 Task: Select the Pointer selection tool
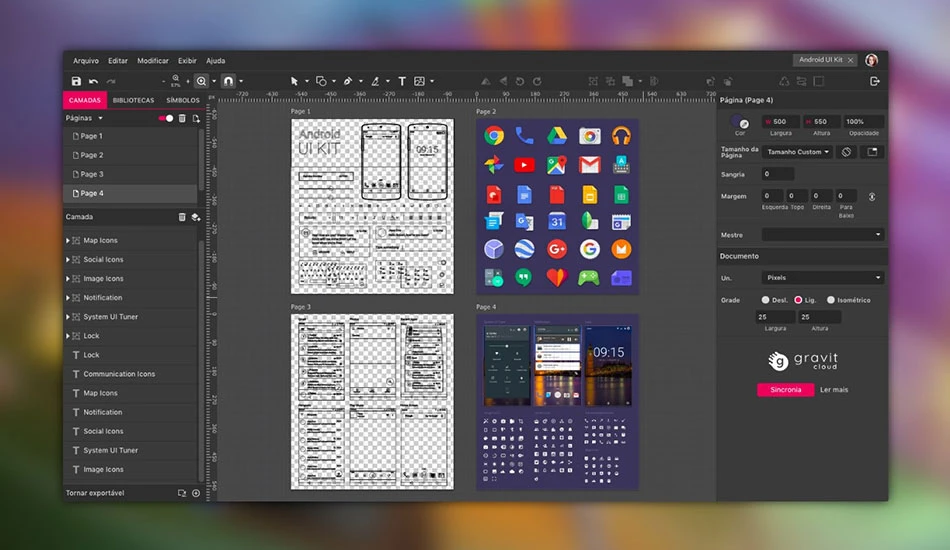[x=294, y=81]
